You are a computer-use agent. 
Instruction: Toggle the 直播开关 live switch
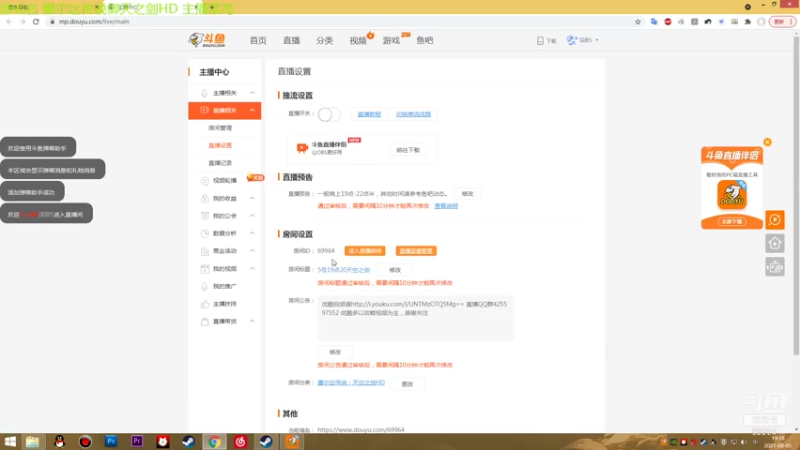tap(329, 114)
